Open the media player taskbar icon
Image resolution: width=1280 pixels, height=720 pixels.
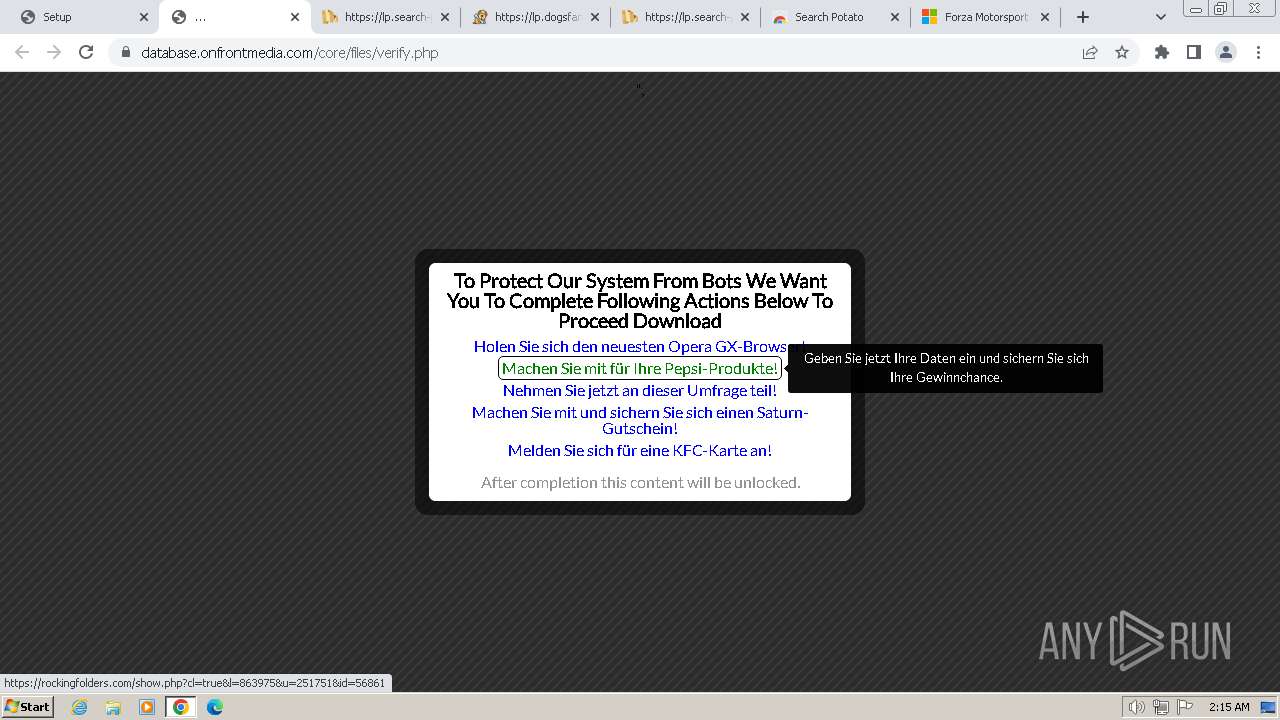[x=147, y=707]
